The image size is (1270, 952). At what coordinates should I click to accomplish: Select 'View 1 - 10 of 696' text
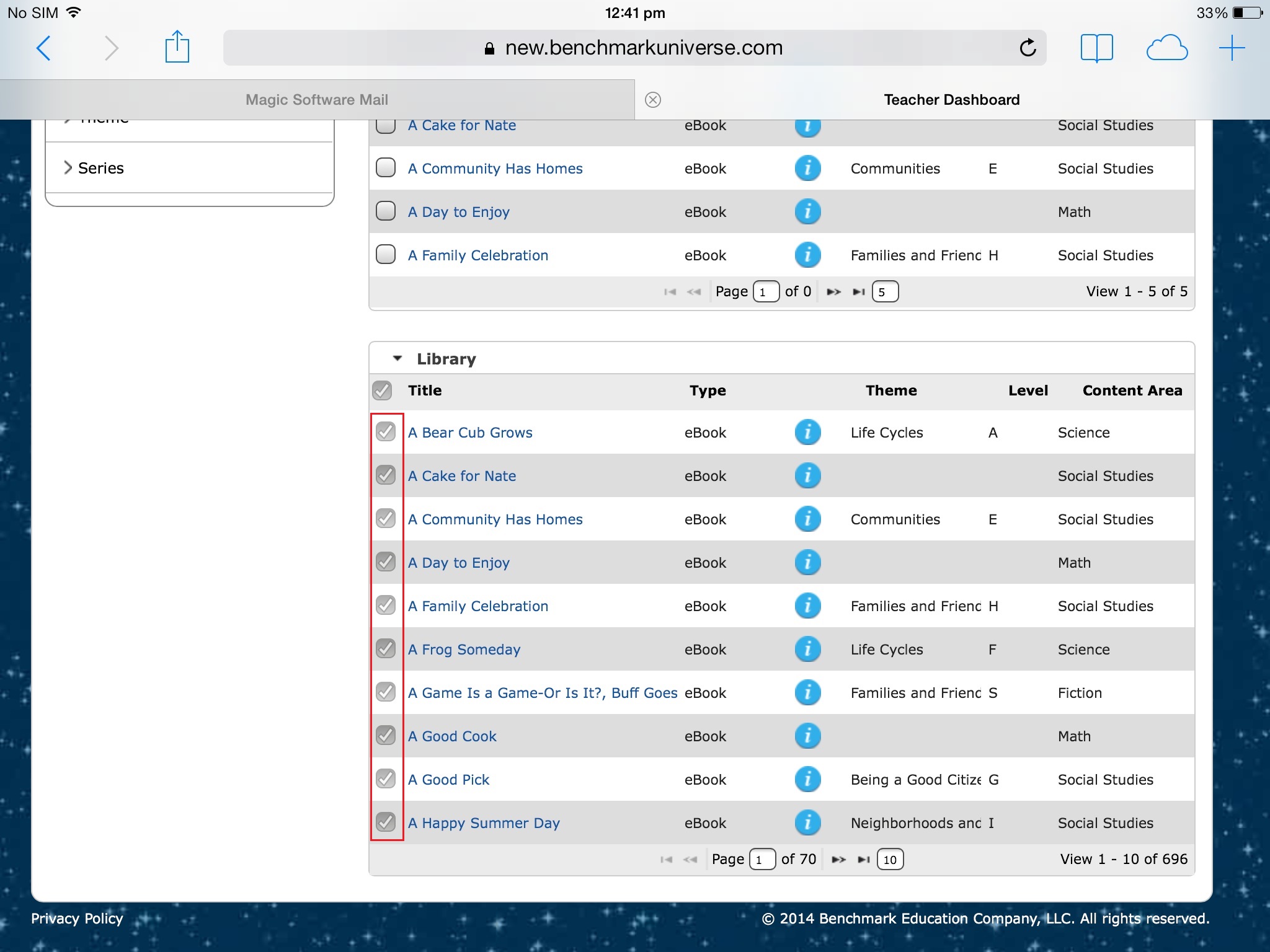[1124, 859]
